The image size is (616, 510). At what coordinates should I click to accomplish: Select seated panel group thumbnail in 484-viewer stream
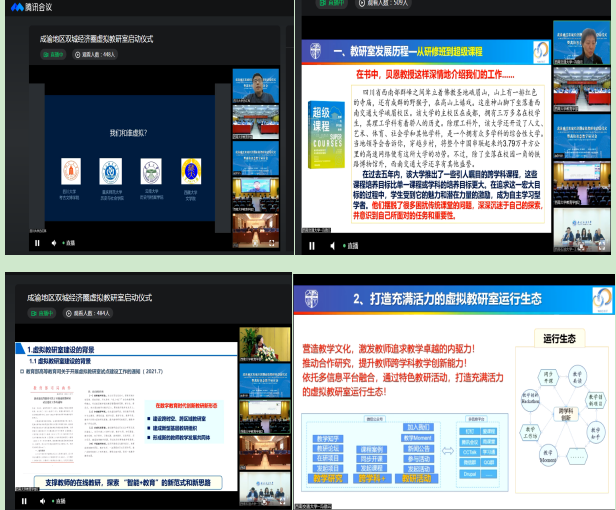(265, 489)
